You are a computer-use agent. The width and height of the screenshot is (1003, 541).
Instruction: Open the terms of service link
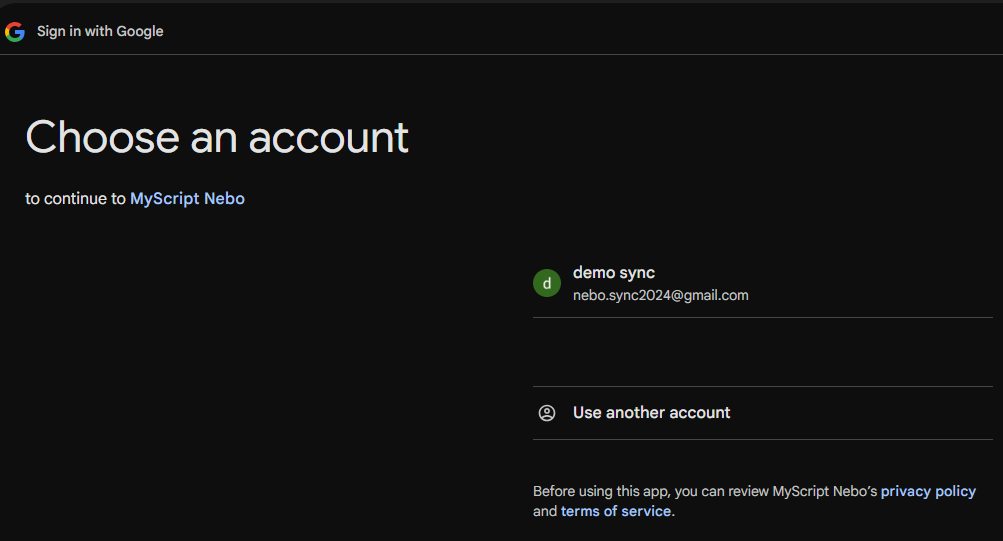point(616,511)
